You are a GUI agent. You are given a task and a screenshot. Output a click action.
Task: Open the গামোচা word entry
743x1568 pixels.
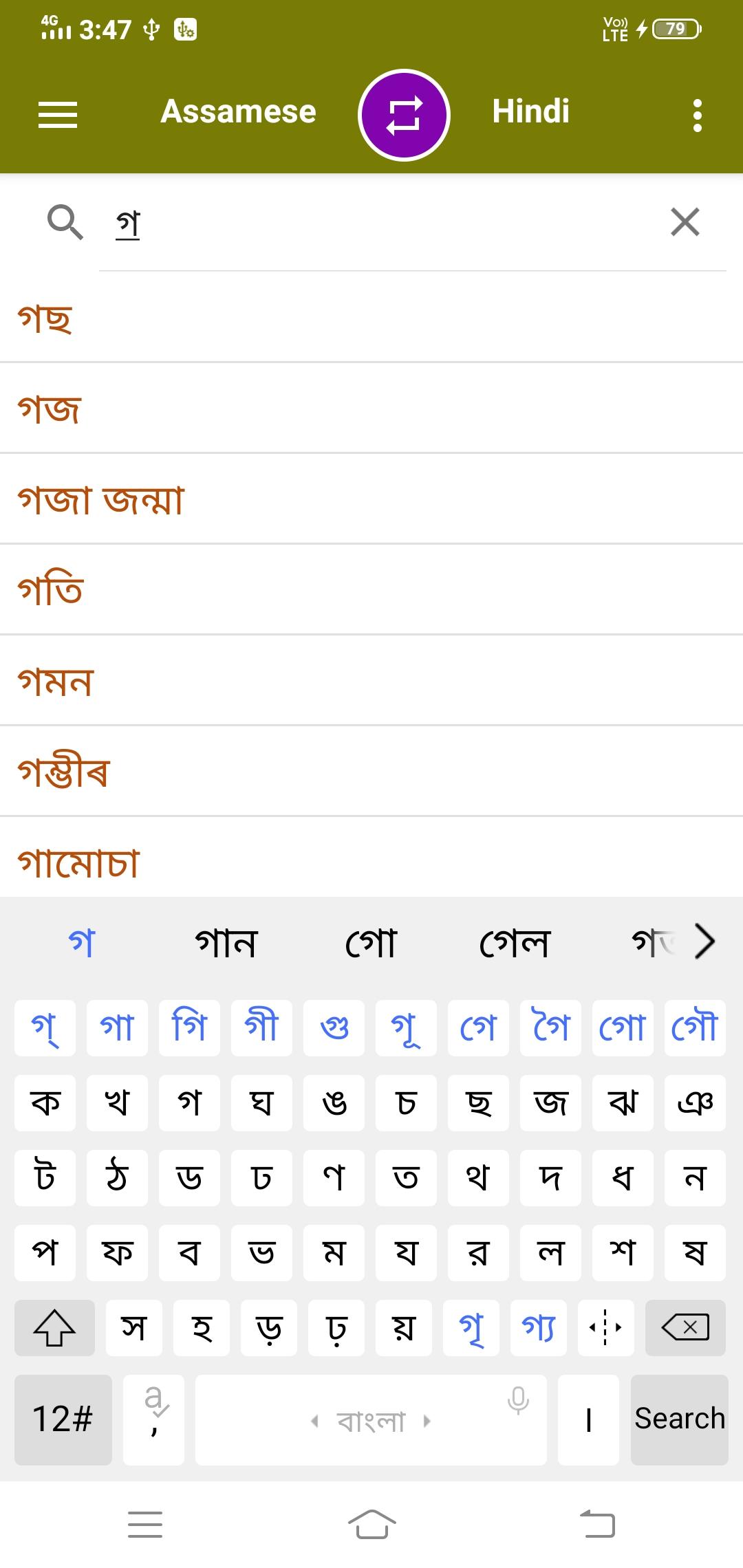tap(78, 862)
